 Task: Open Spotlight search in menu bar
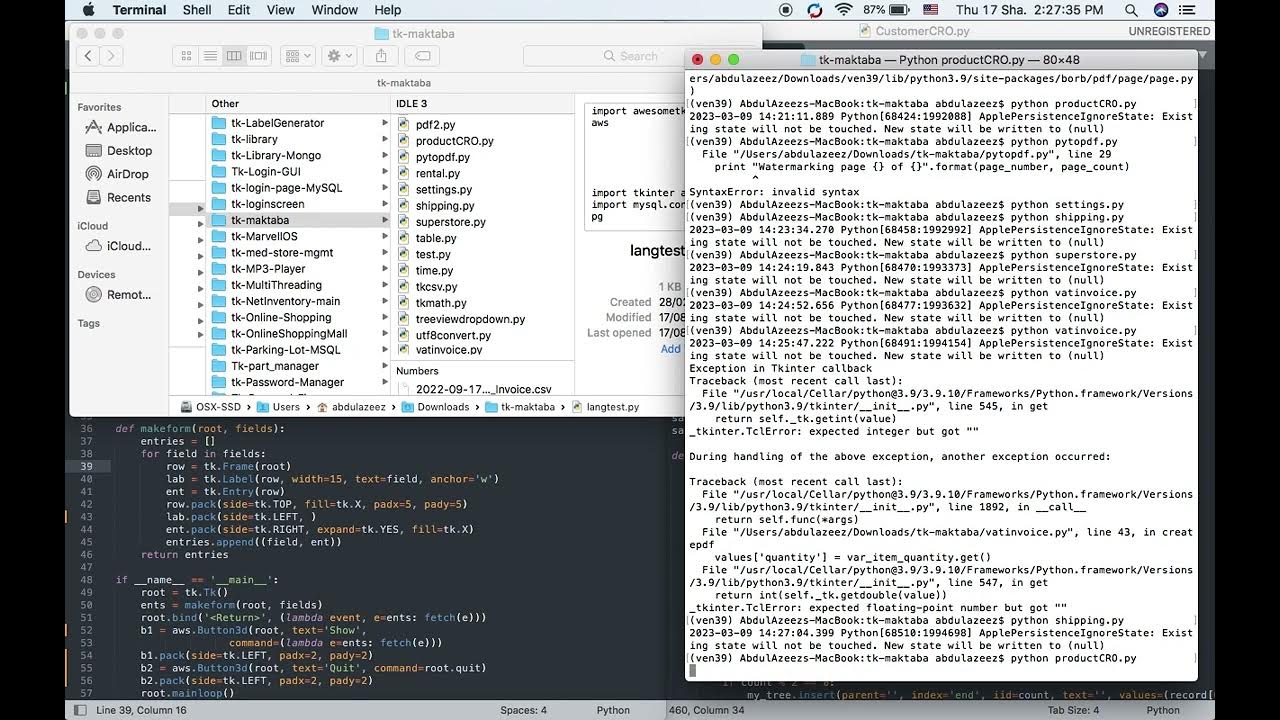click(x=1131, y=10)
